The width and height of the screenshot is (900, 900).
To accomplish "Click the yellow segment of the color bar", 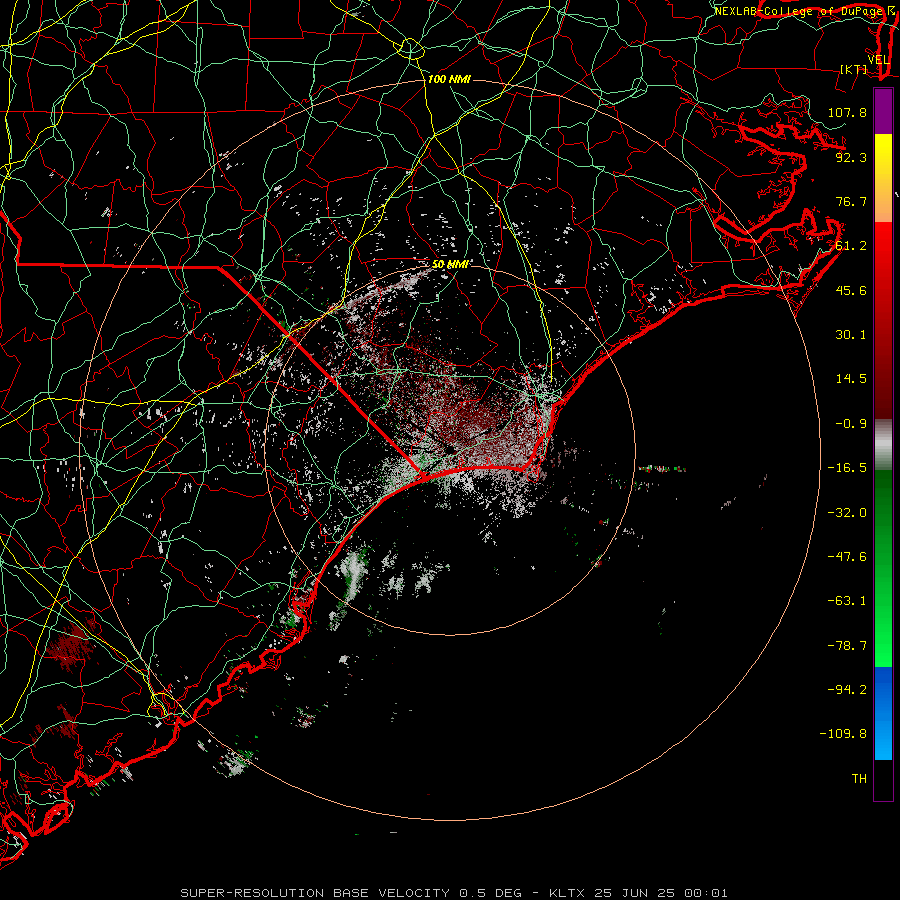I will click(x=883, y=178).
